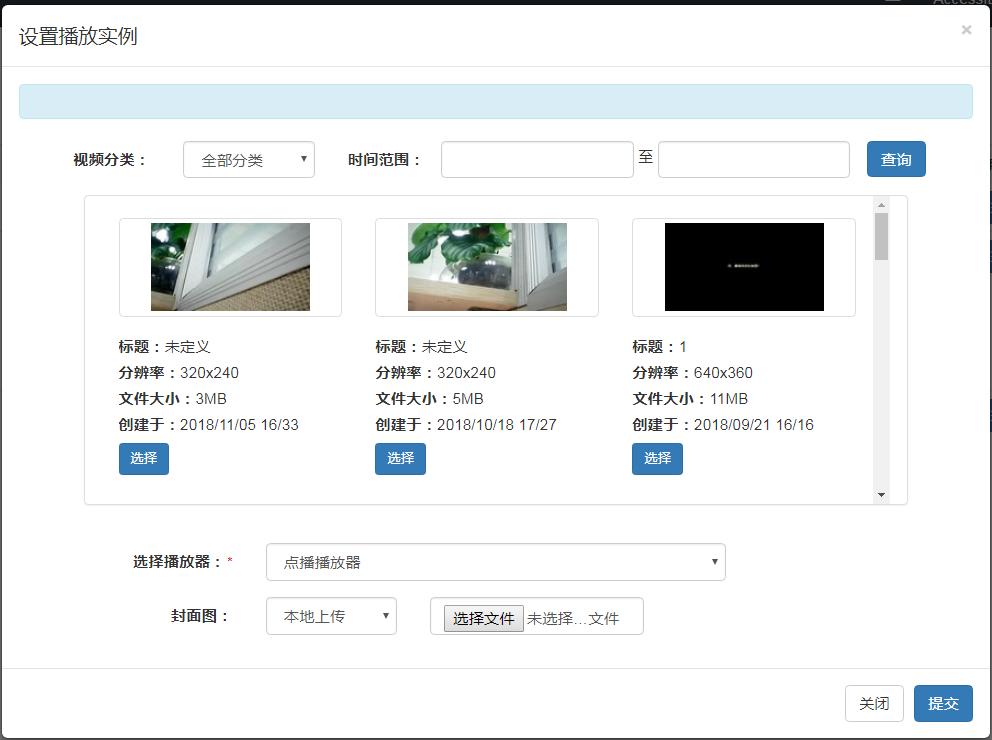The image size is (992, 740).
Task: Click the text 分辨率：640x360
Action: tap(692, 373)
